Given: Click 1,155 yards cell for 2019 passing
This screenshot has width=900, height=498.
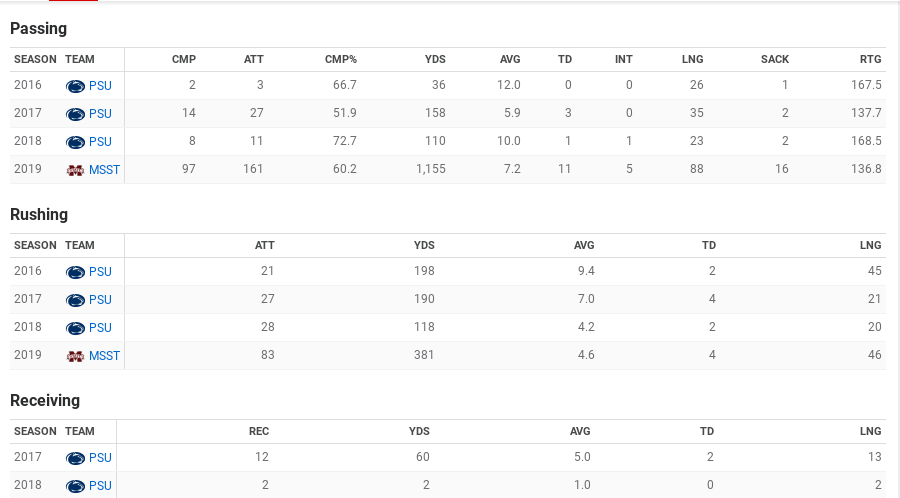Looking at the screenshot, I should pos(430,169).
